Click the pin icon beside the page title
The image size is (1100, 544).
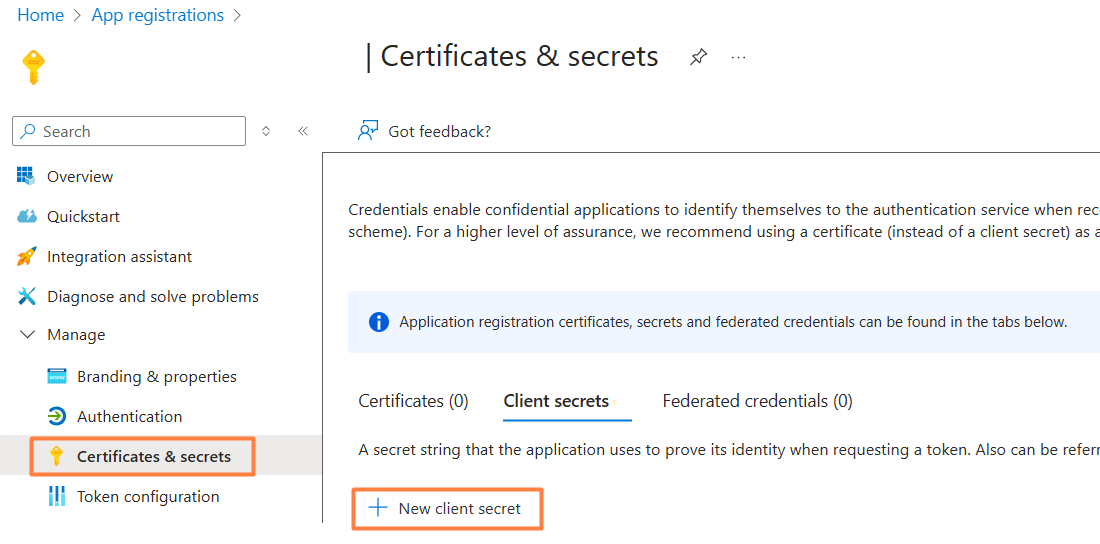(698, 58)
